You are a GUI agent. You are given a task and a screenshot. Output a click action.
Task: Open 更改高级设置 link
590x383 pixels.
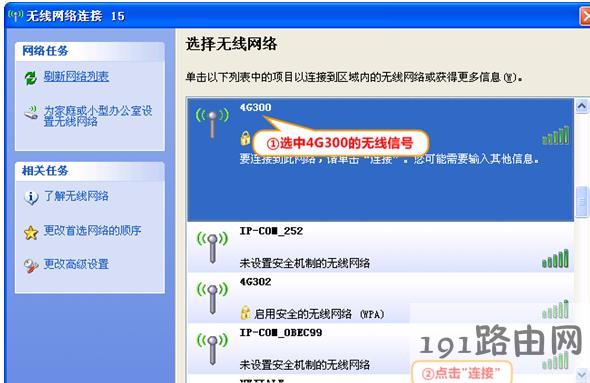pyautogui.click(x=76, y=264)
